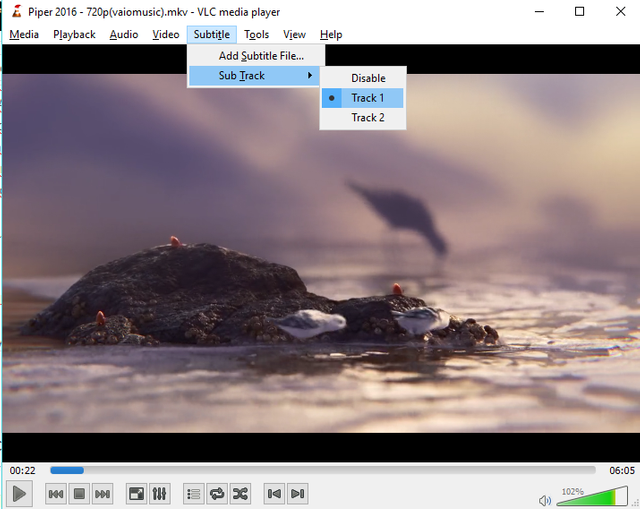Screen dimensions: 640x509
Task: Open the Tools menu
Action: [x=256, y=35]
